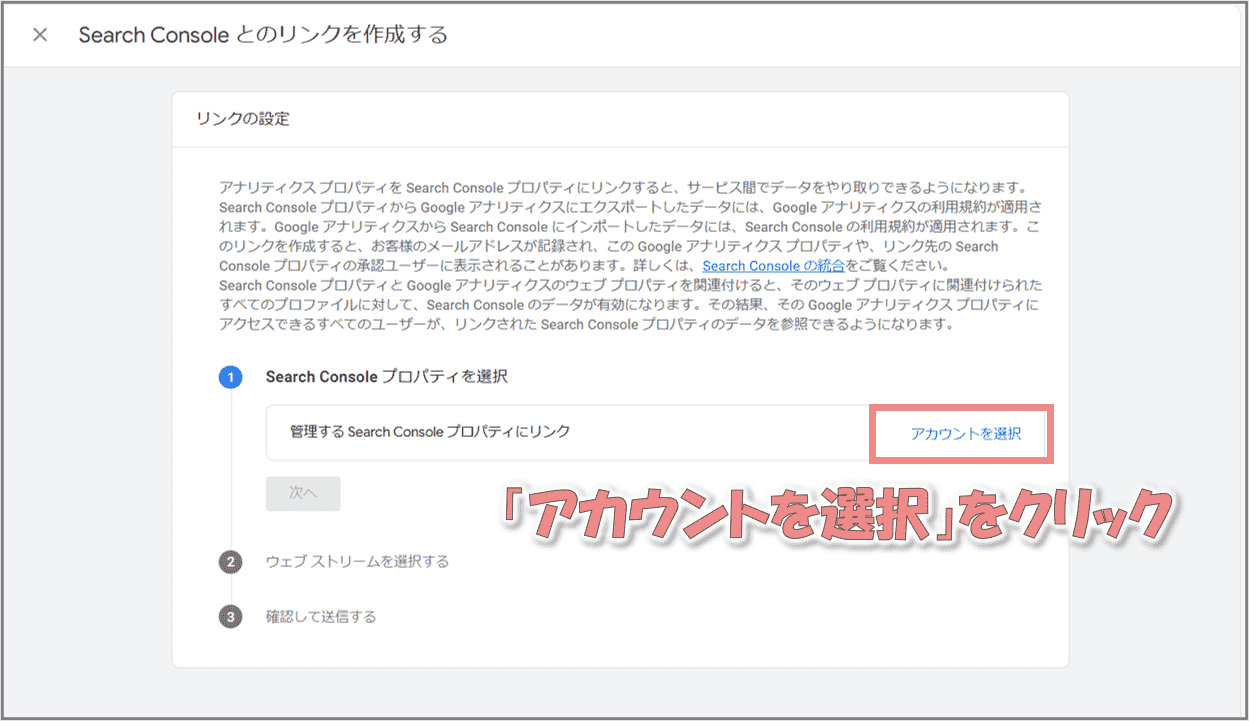Expand the 'ウェブ ストリームを選択する' step
Image resolution: width=1249 pixels, height=721 pixels.
(x=357, y=562)
